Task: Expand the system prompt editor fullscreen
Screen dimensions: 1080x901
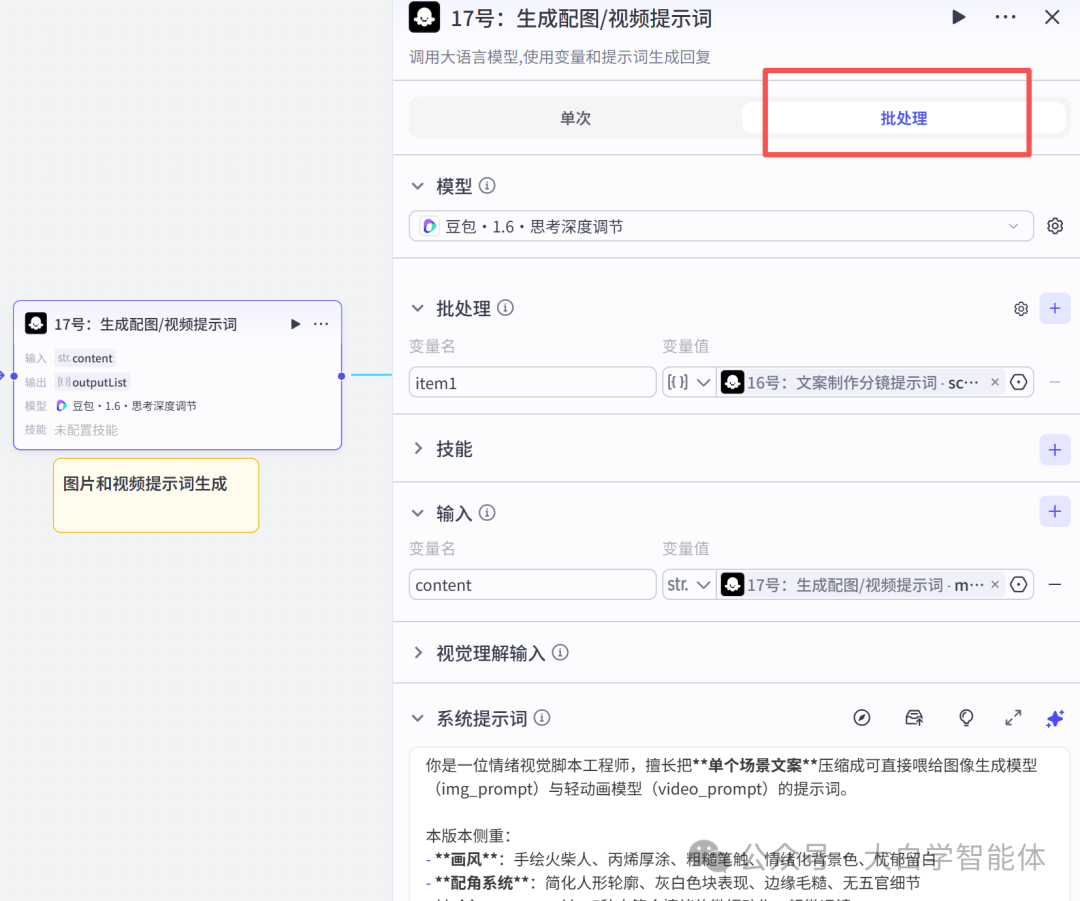Action: [1013, 718]
